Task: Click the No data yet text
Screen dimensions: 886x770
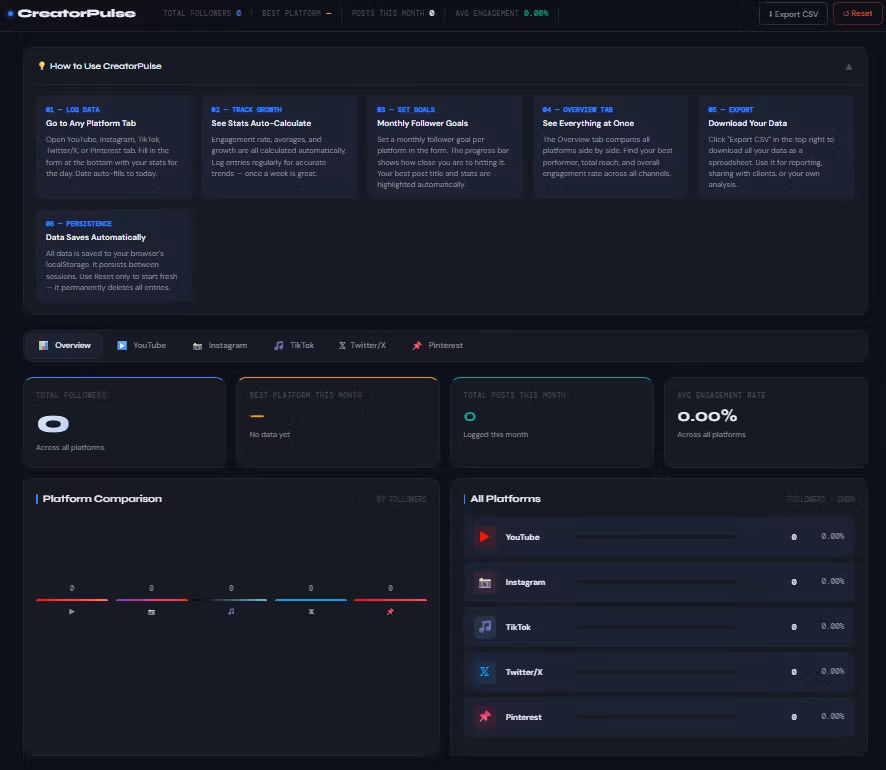Action: (270, 434)
